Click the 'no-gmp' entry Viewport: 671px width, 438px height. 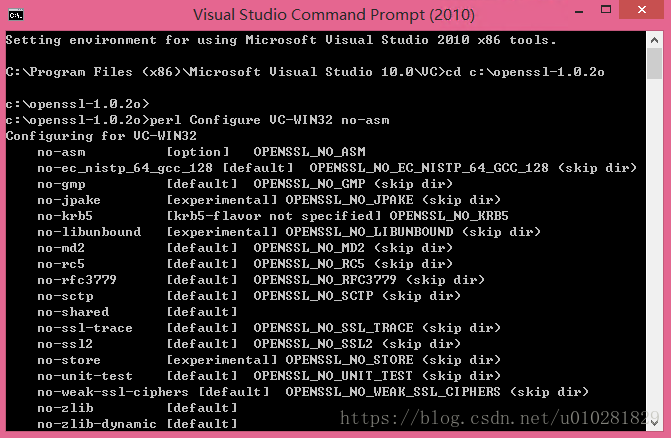coord(61,184)
